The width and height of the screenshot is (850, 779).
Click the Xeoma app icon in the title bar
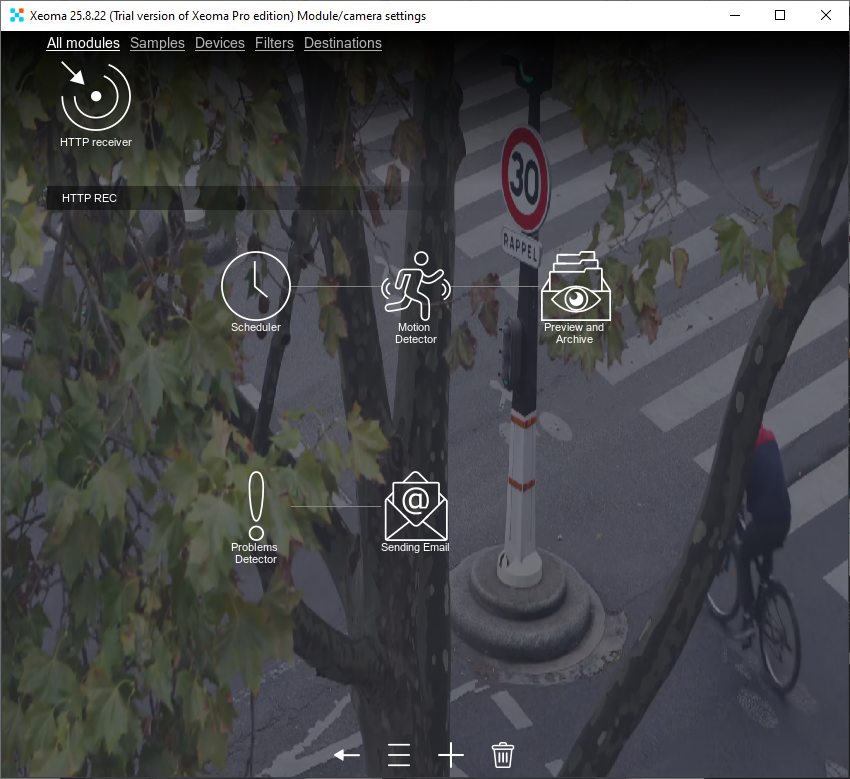tap(16, 15)
